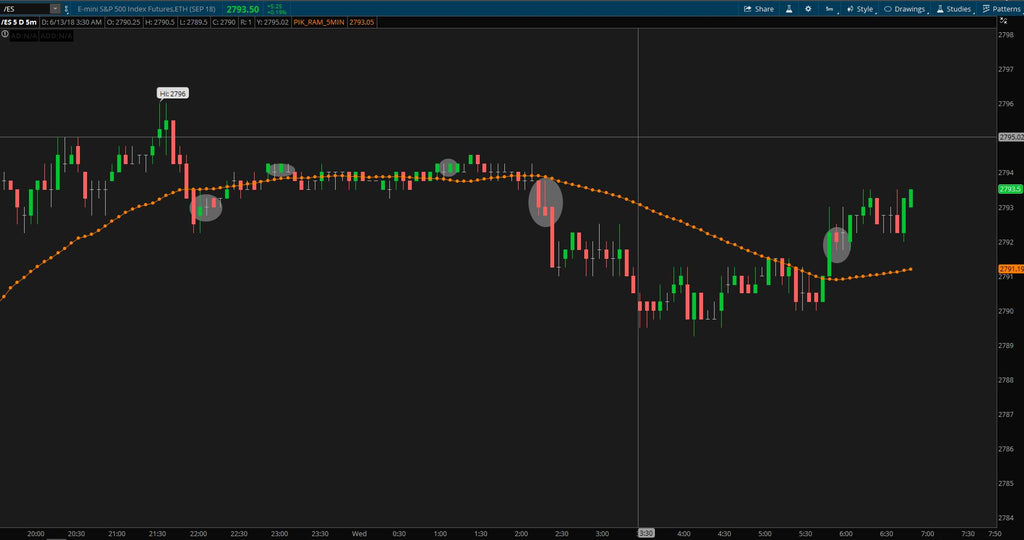Click the Hi: 2796 price bubble

pos(173,93)
